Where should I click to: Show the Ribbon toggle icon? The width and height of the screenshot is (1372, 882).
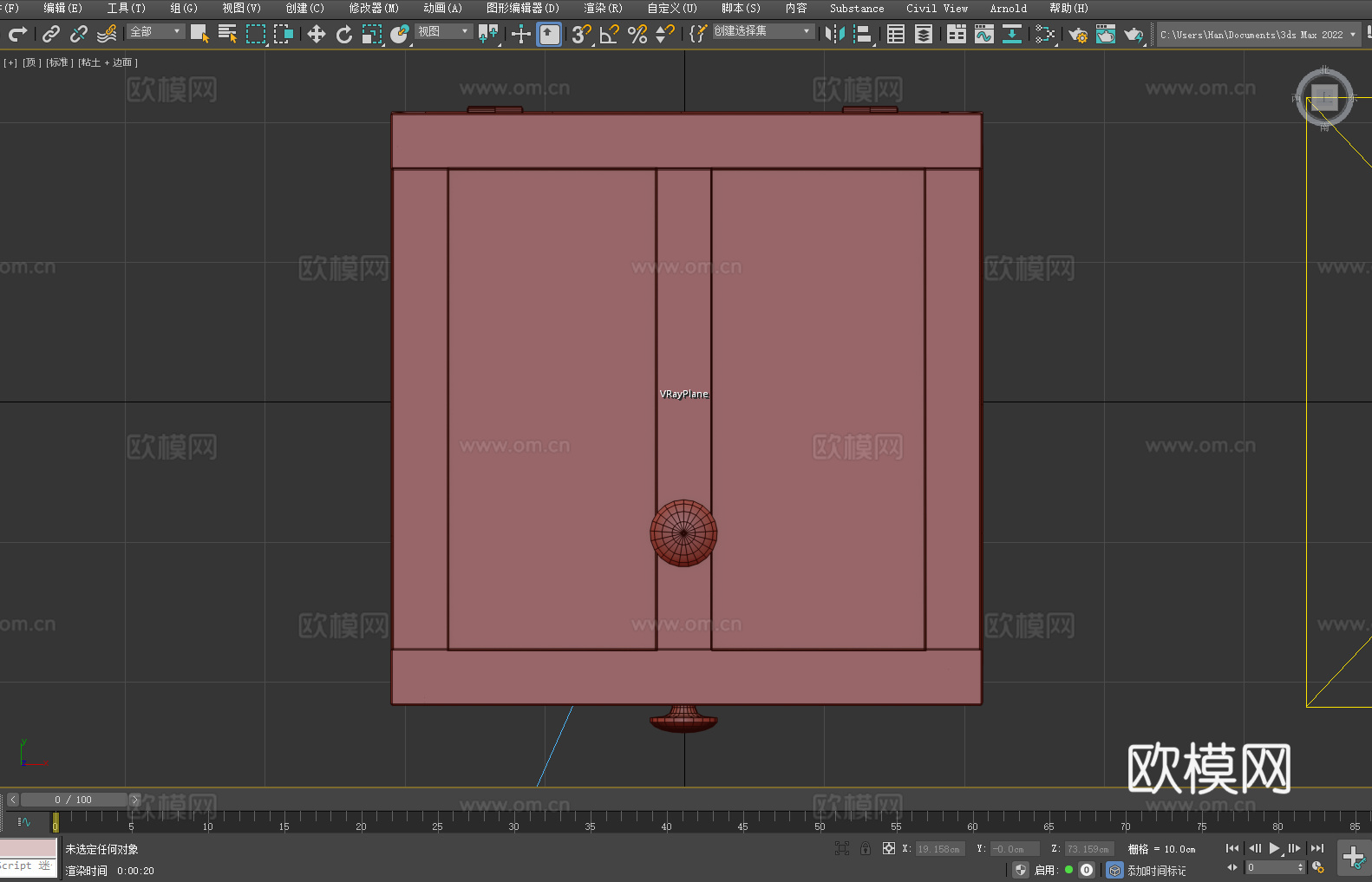pyautogui.click(x=957, y=34)
